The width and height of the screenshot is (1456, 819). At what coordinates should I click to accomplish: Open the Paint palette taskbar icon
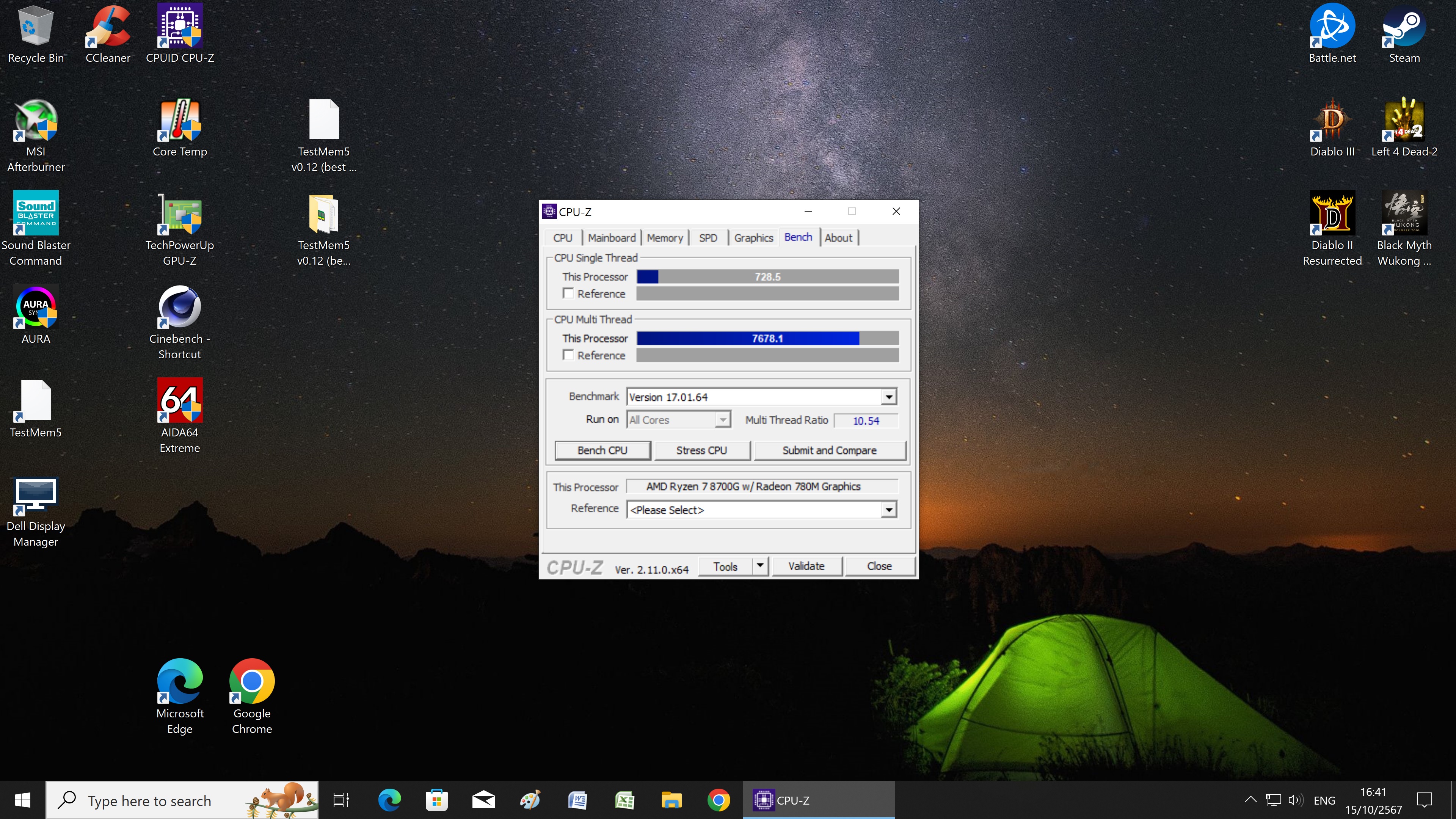pyautogui.click(x=530, y=800)
